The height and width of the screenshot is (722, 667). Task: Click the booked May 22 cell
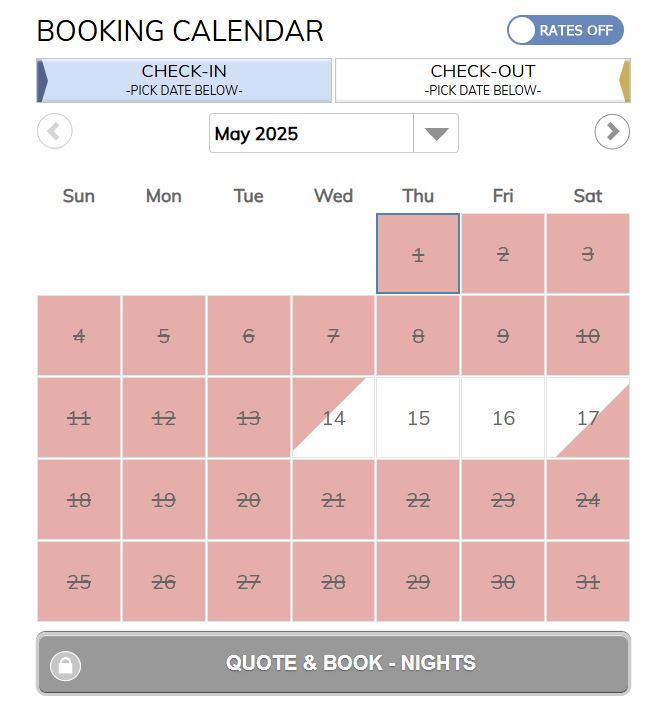tap(418, 500)
